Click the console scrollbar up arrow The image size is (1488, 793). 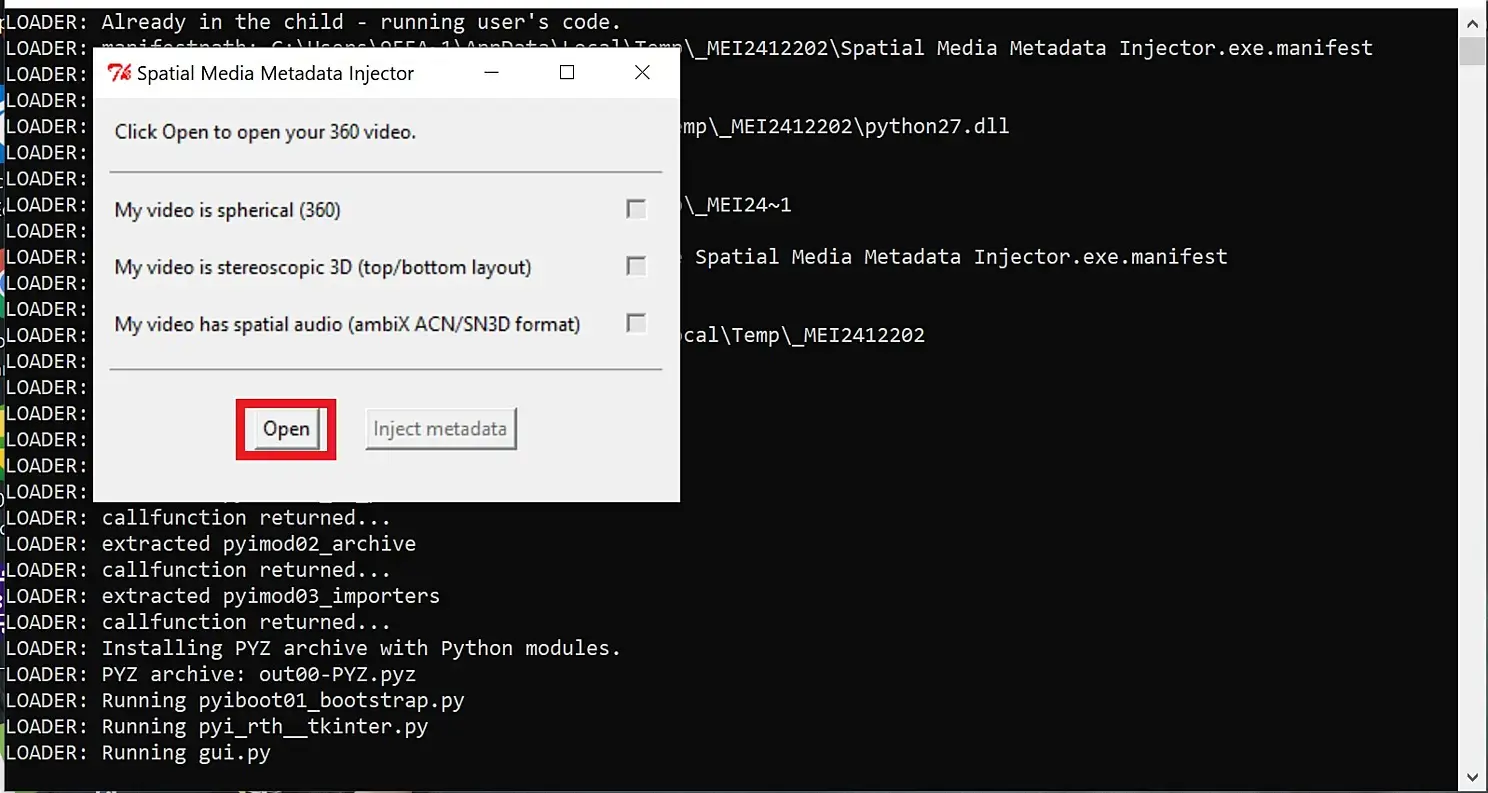(1471, 21)
